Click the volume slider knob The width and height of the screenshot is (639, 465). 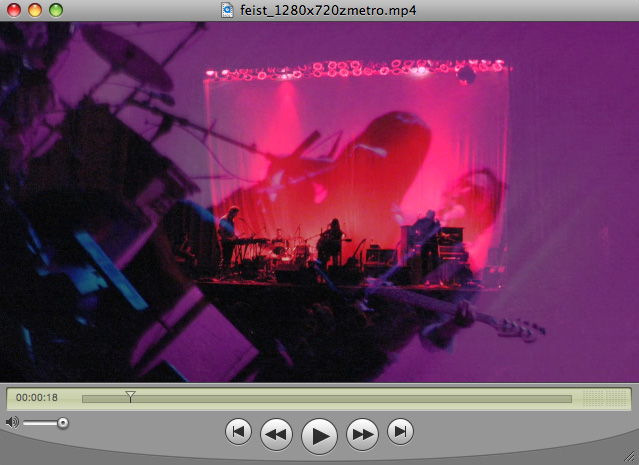pos(62,423)
